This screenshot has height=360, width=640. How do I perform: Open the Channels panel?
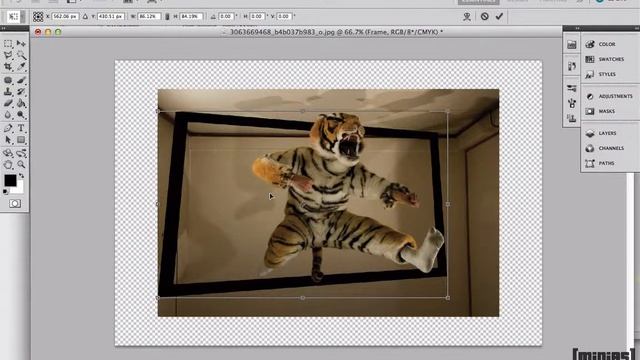coord(610,148)
